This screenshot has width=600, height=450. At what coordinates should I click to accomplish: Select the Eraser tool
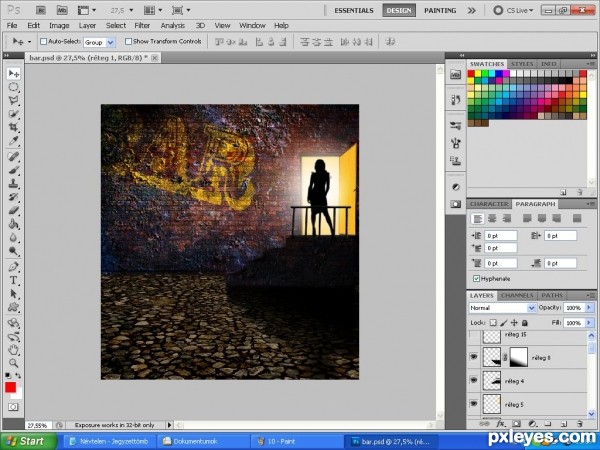tap(13, 210)
